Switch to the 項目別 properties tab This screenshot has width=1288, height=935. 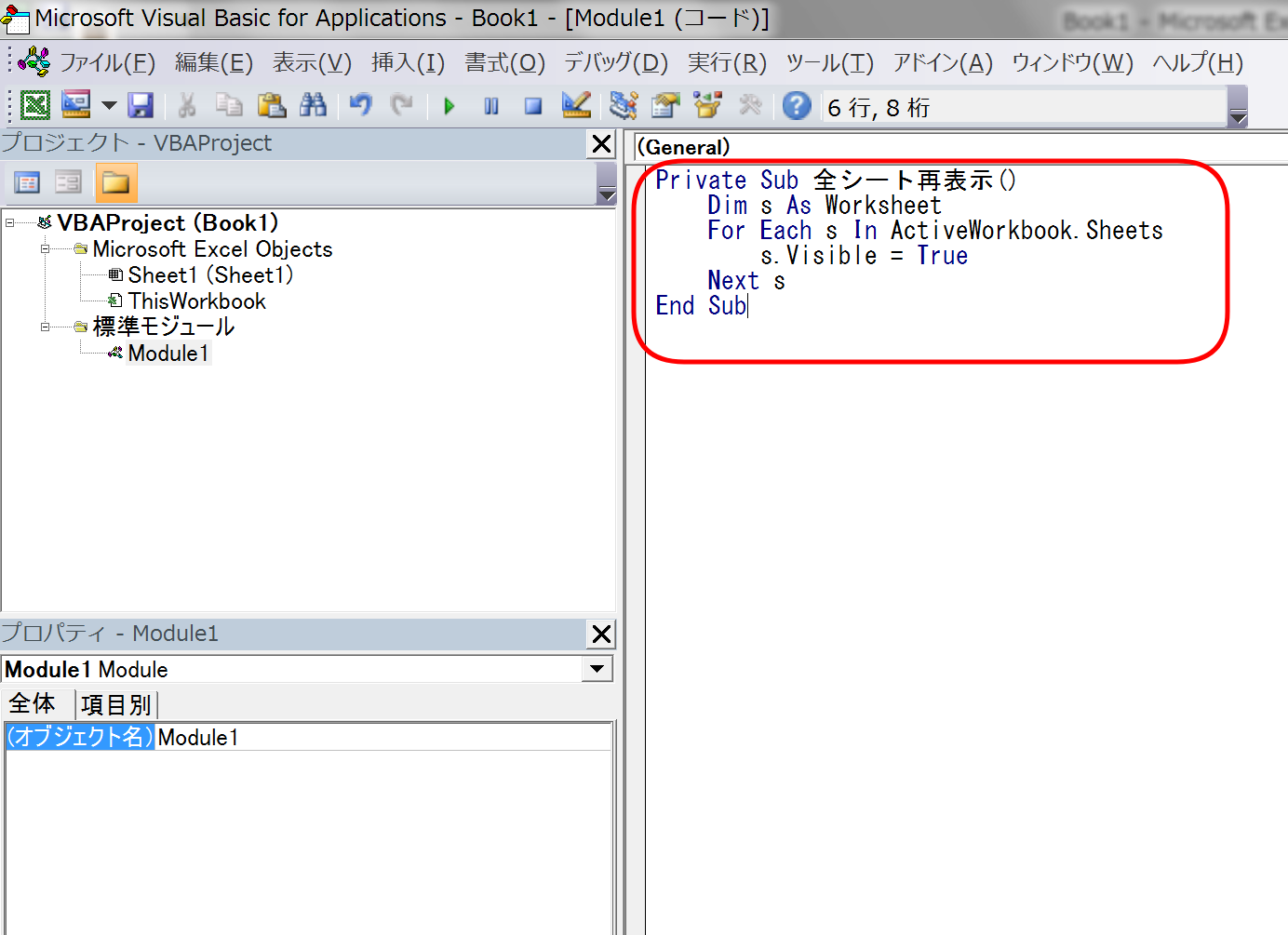tap(116, 704)
